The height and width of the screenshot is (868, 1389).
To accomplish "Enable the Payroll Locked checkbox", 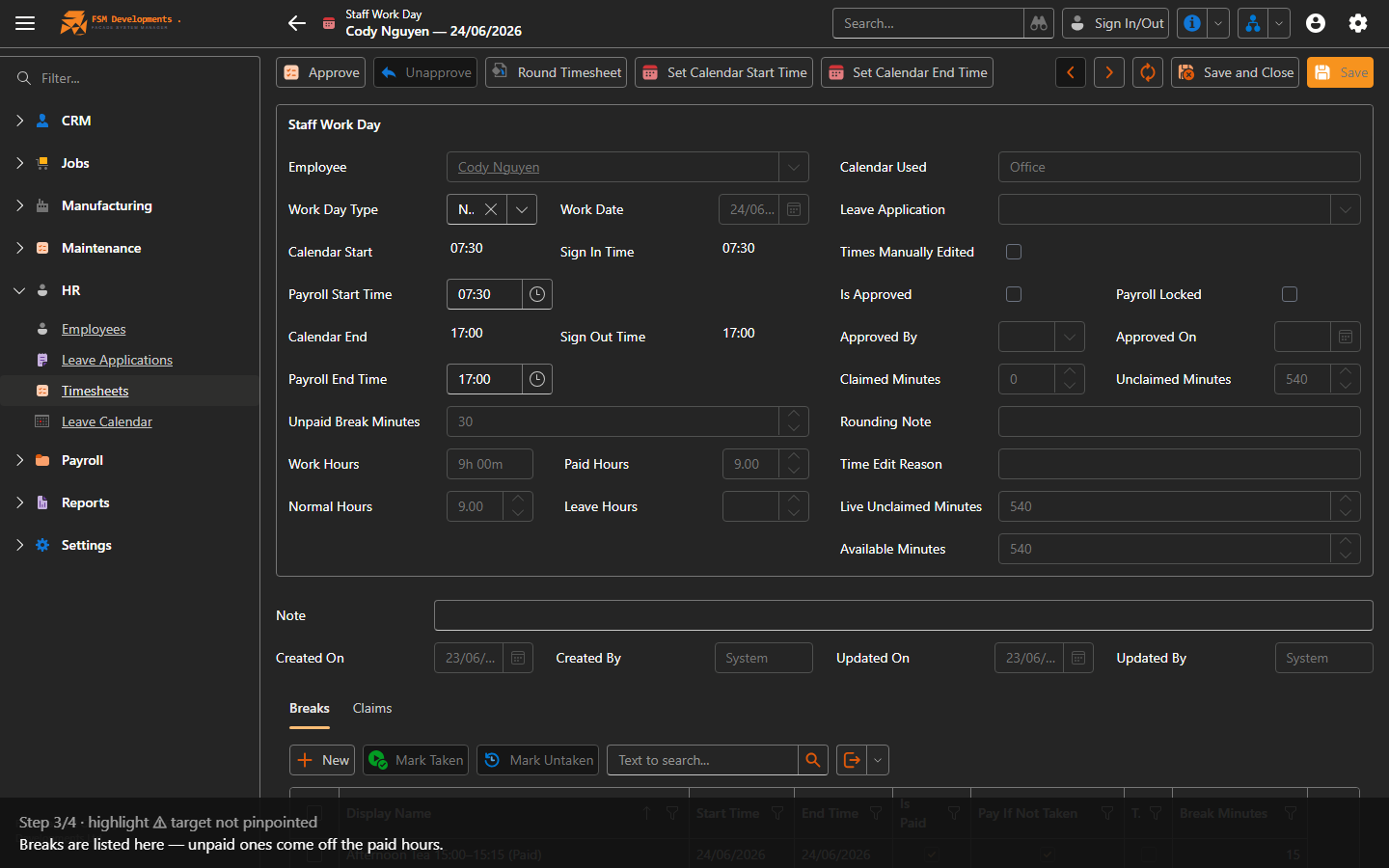I will point(1290,294).
